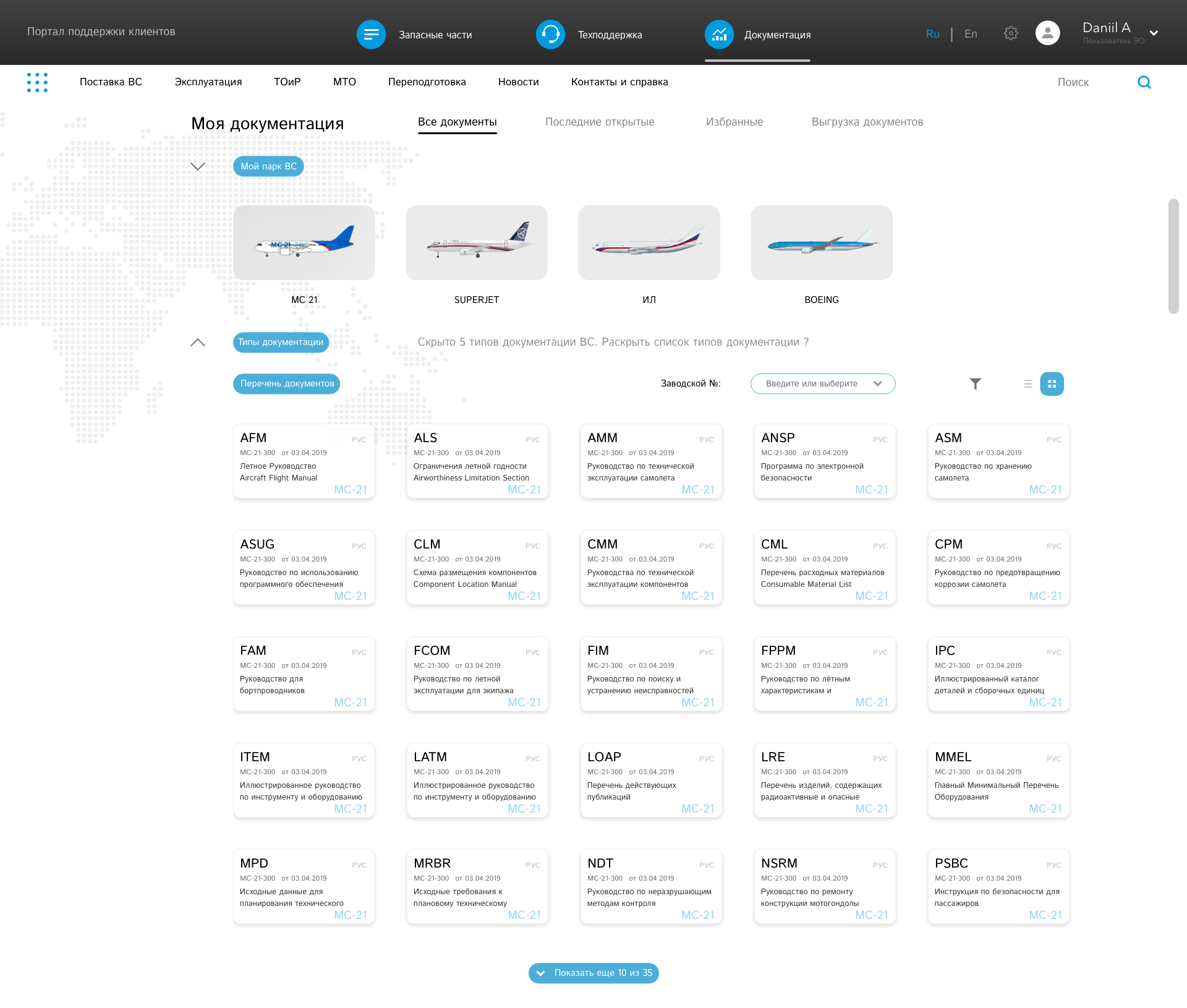Click the search magnifier icon

point(1144,82)
